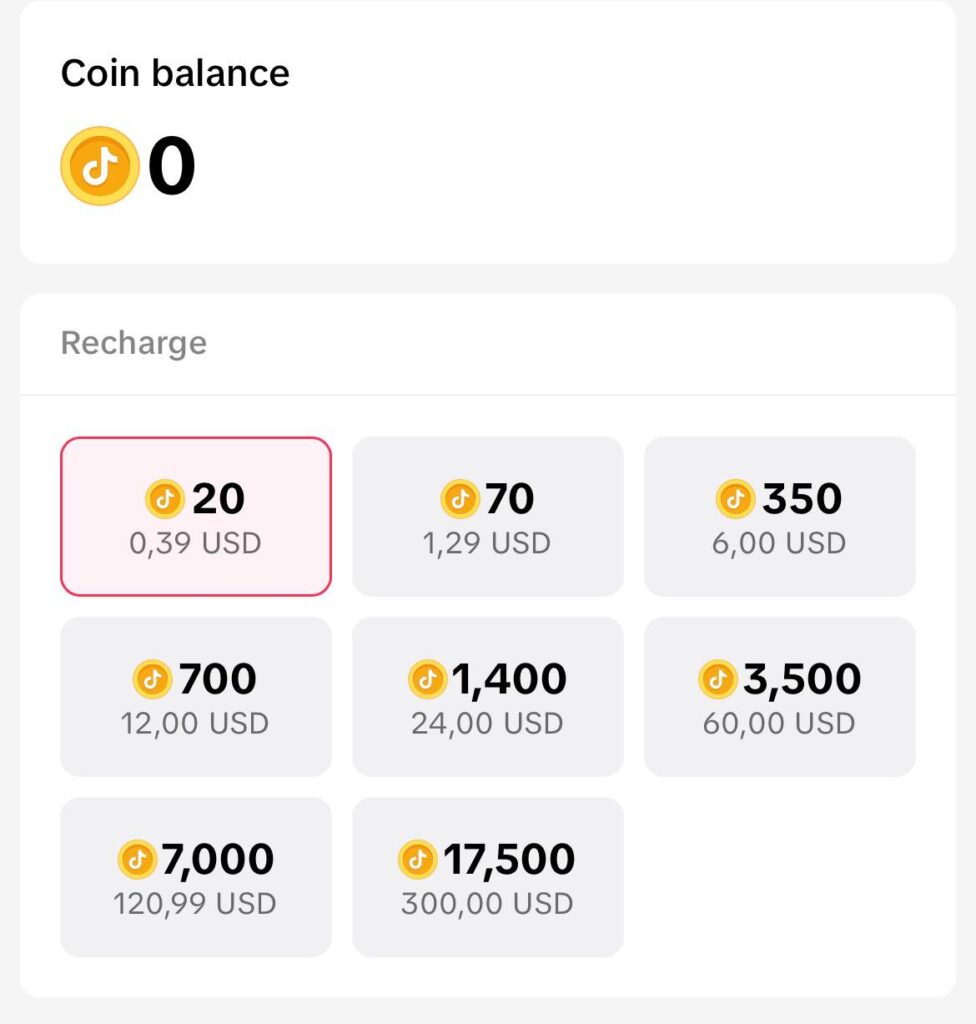Select the 700 coins recharge tile
The image size is (976, 1024).
196,697
